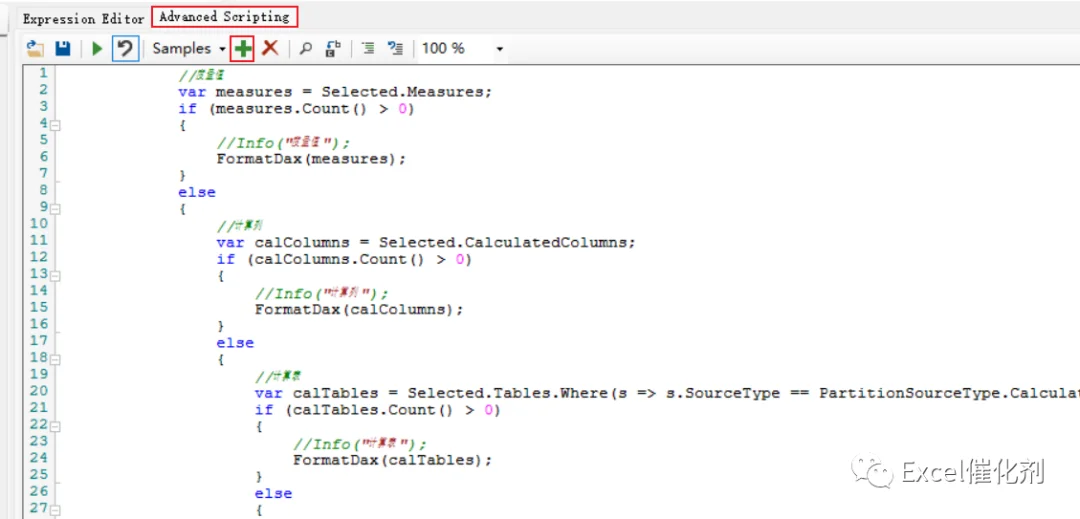Collapse code block at line 13

coord(55,276)
